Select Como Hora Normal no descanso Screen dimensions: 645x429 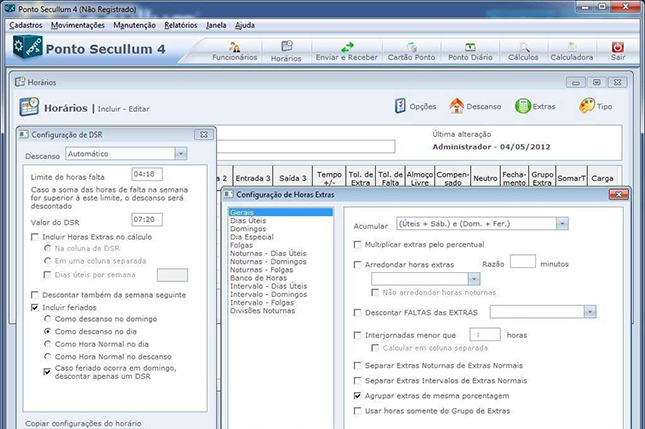coord(48,356)
